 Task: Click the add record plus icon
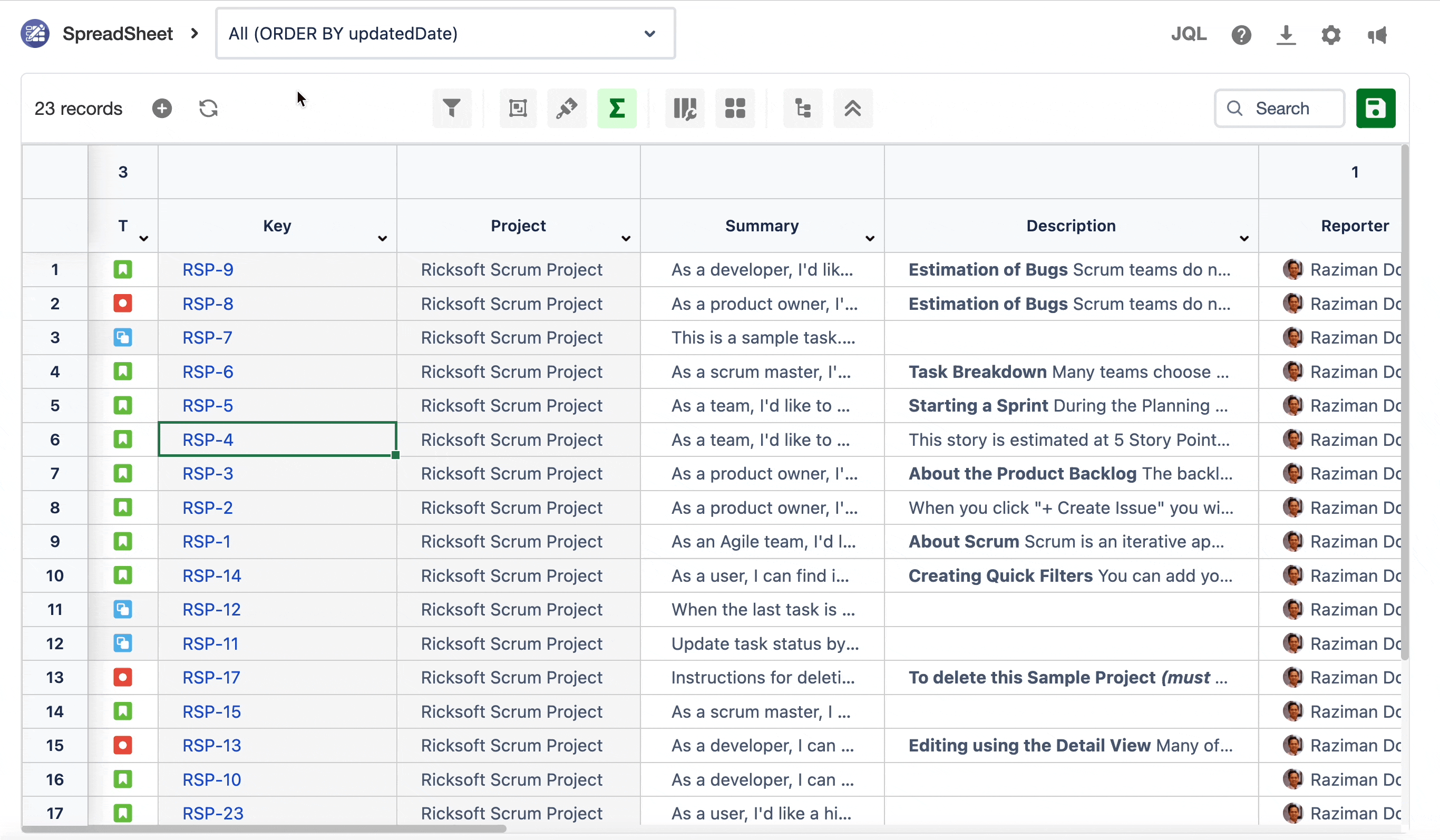[x=162, y=108]
